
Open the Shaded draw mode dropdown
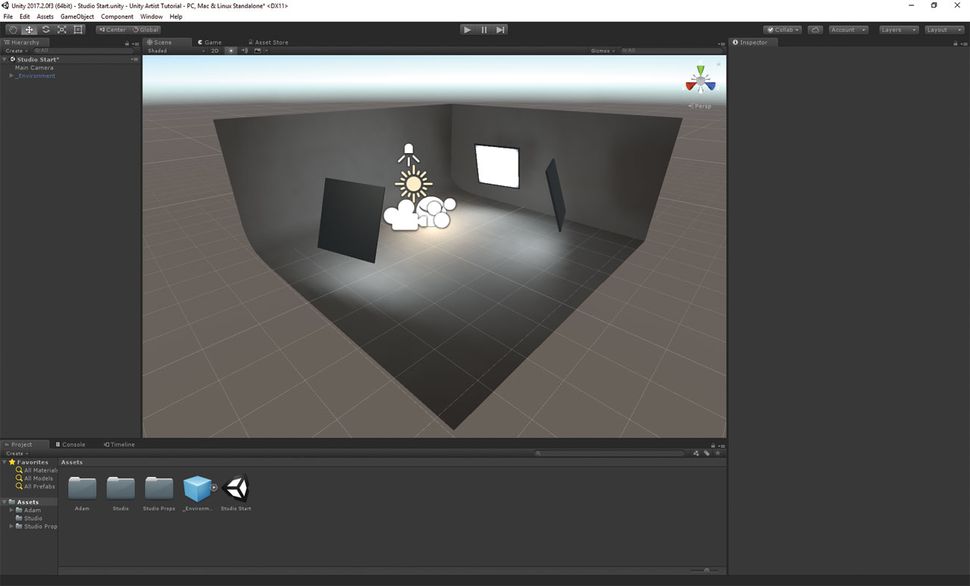(176, 51)
